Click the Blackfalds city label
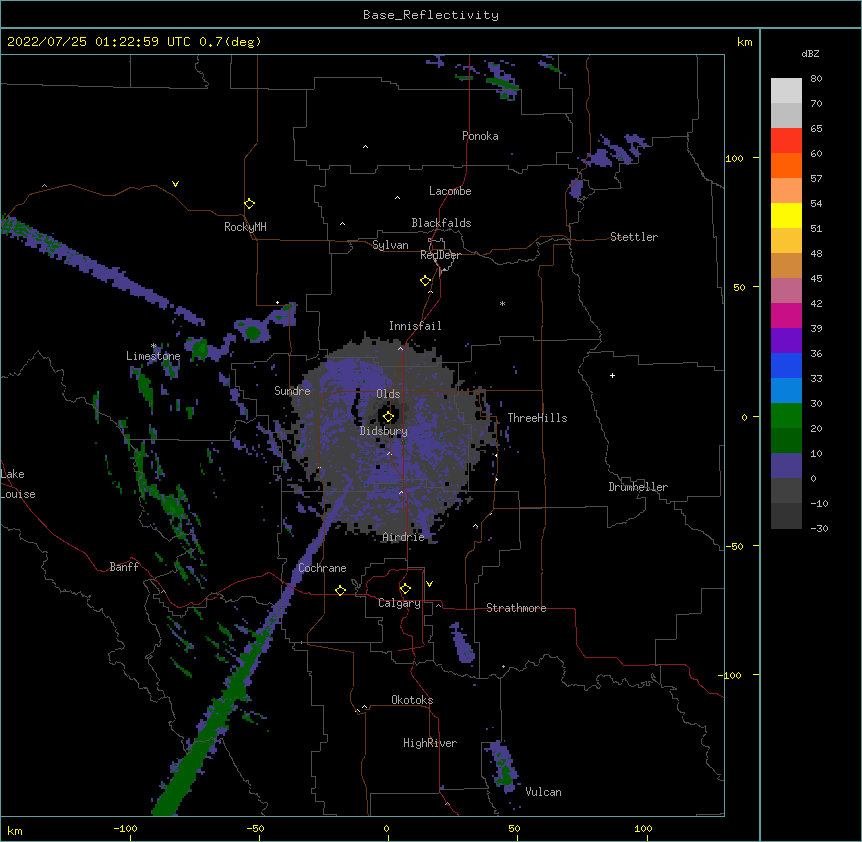The height and width of the screenshot is (842, 862). [x=441, y=223]
